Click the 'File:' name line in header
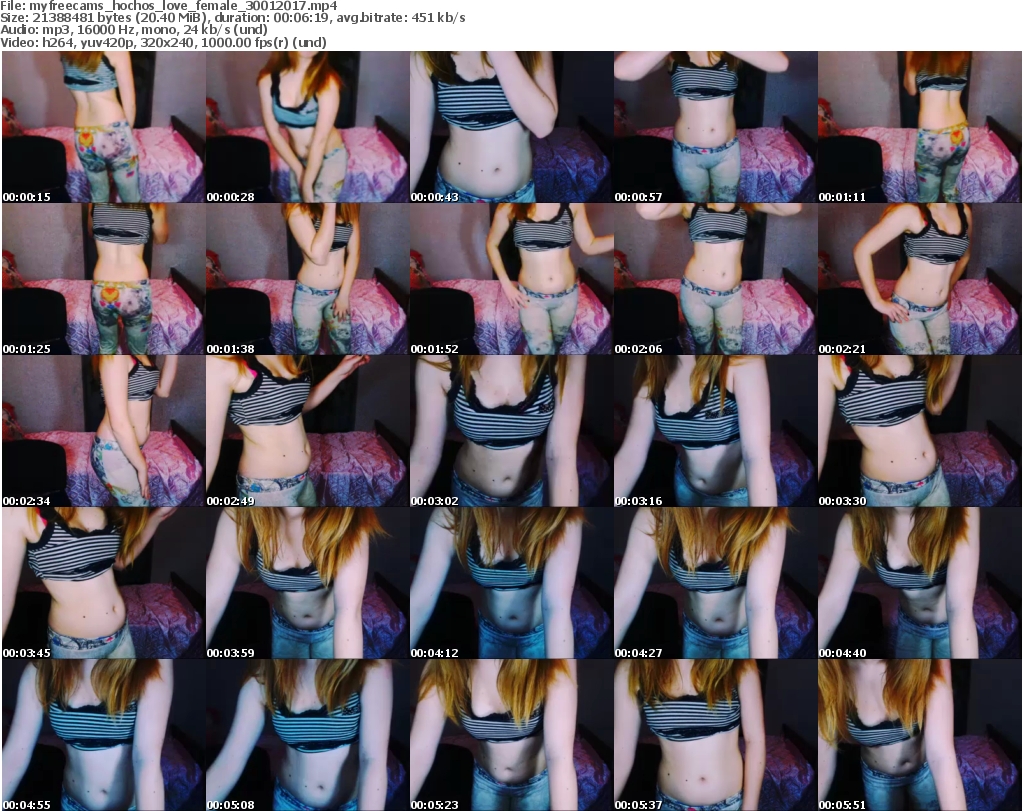Viewport: 1024px width, 811px height. tap(168, 6)
